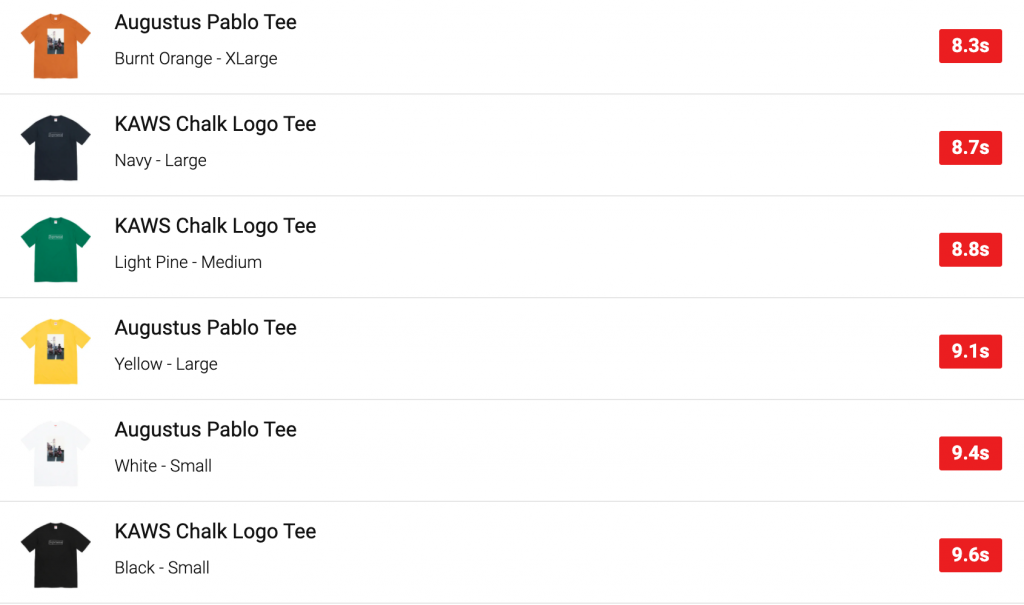Click the 9.1s sellout time badge

(x=970, y=351)
